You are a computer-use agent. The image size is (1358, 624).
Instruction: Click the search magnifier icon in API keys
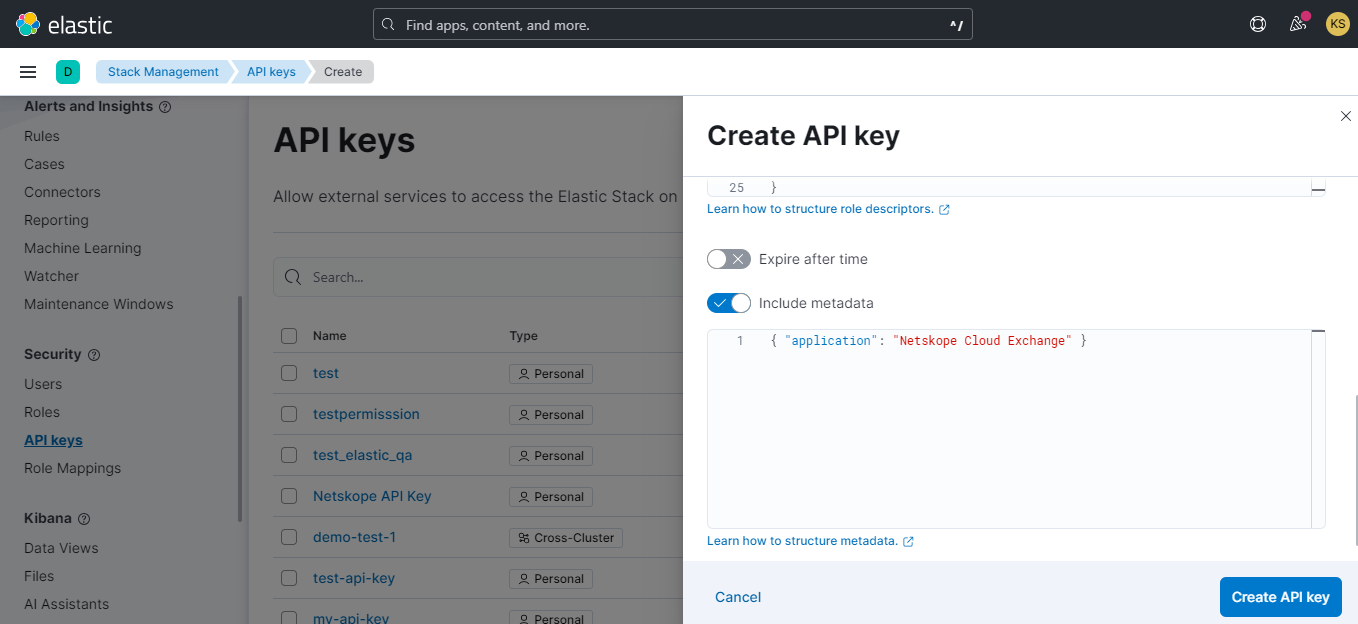pyautogui.click(x=293, y=277)
